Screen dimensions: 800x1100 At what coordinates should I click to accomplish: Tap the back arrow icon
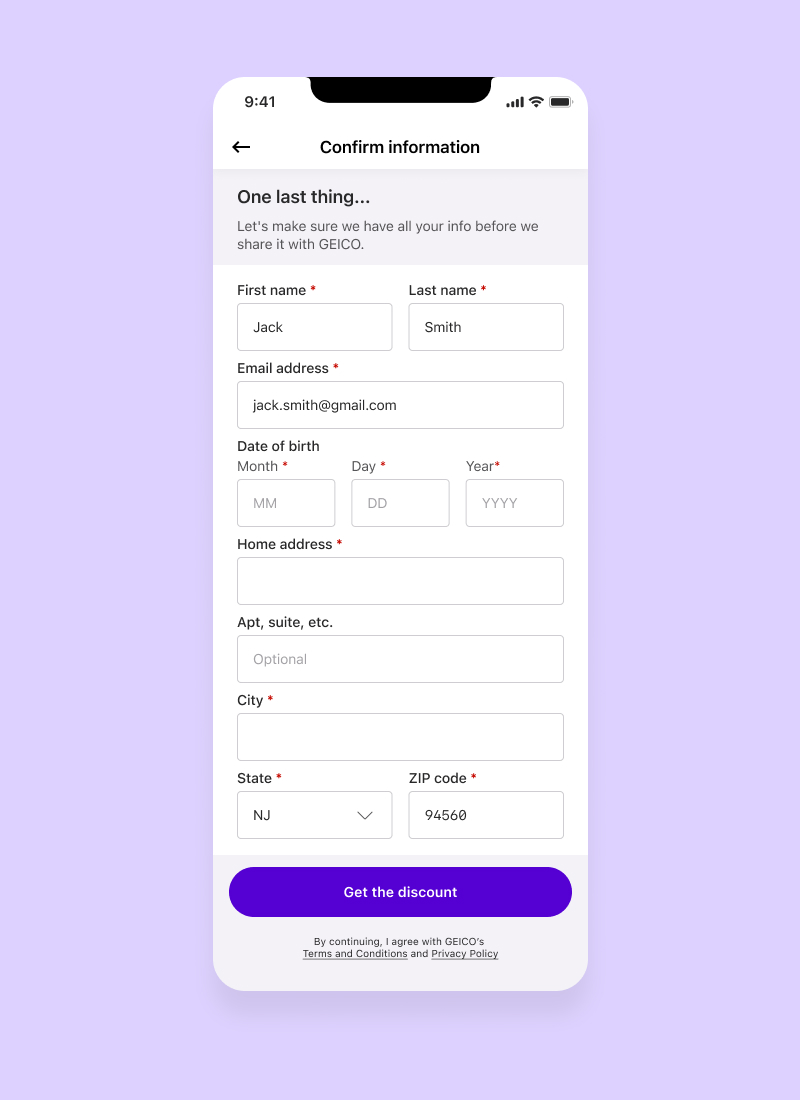pyautogui.click(x=241, y=147)
